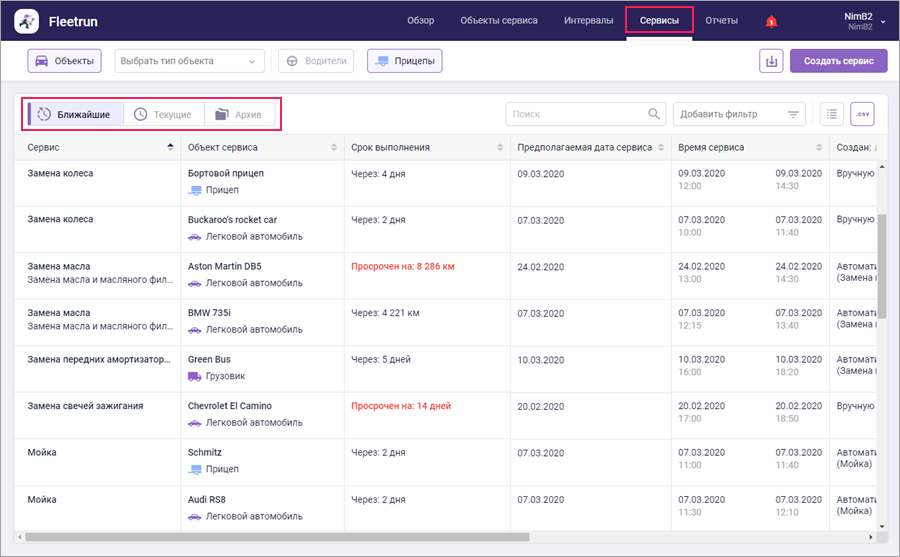Image resolution: width=900 pixels, height=557 pixels.
Task: Click the car icon under Buckaroo's rocket car
Action: point(195,237)
